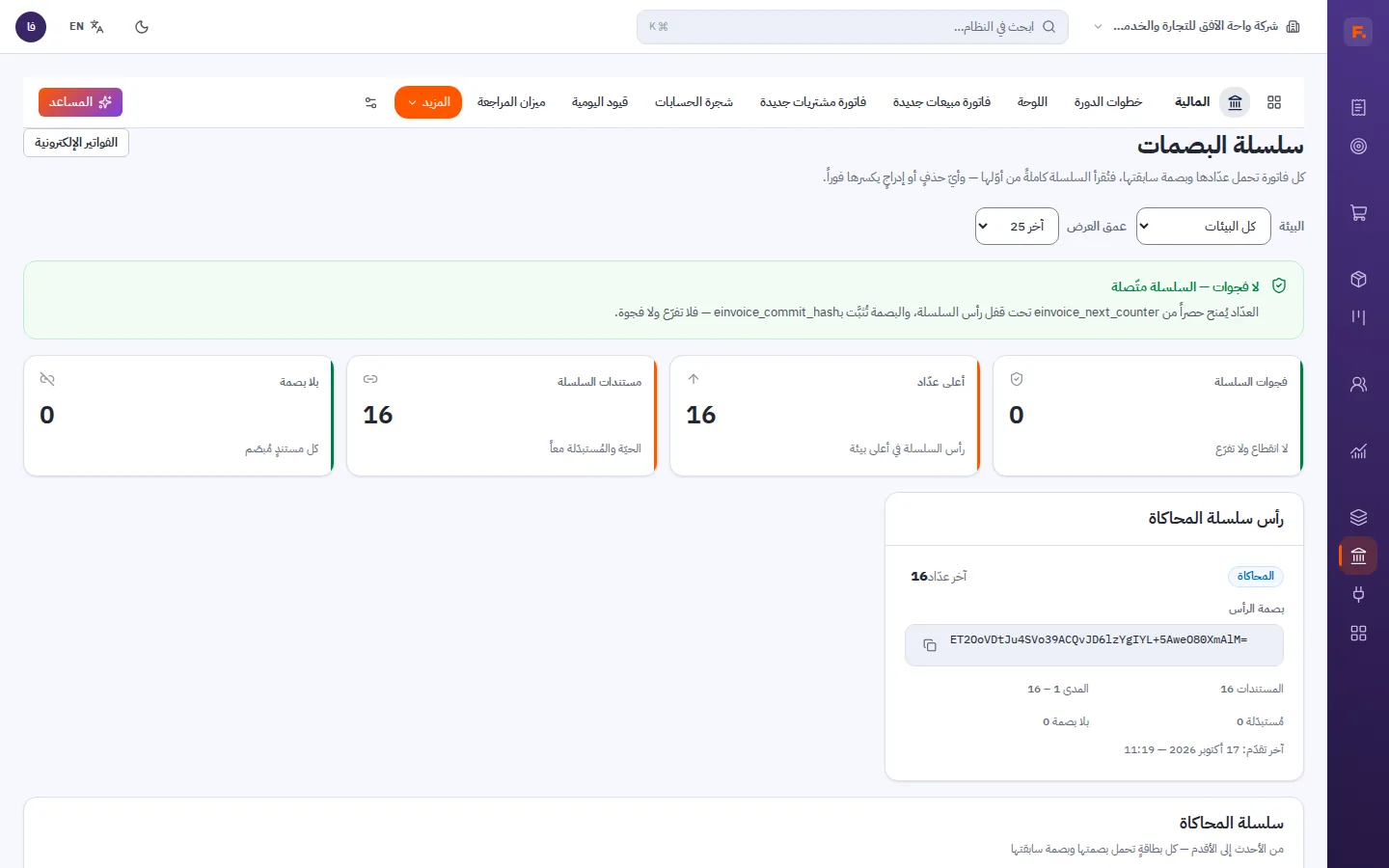Click the link icon on the مستندات السلسلة card
The height and width of the screenshot is (868, 1389).
(369, 379)
